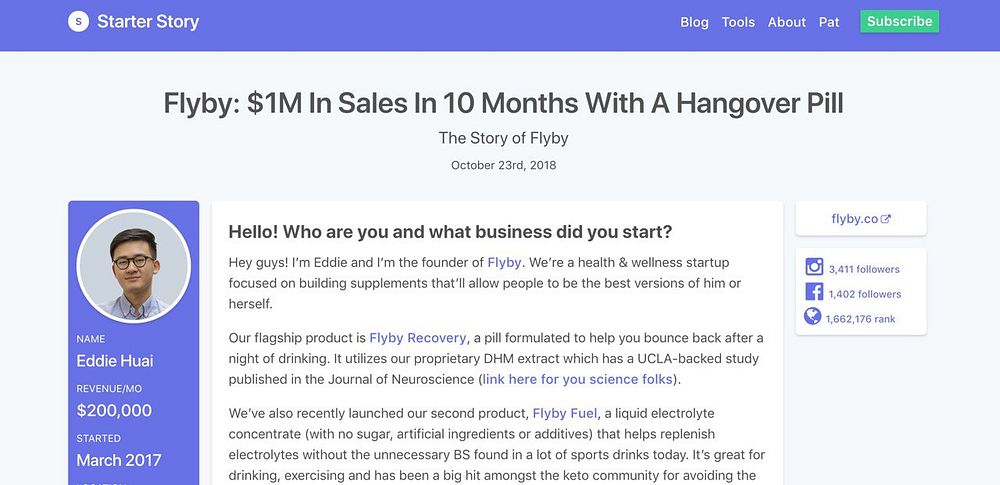
Task: Open the Blog menu item
Action: 694,22
